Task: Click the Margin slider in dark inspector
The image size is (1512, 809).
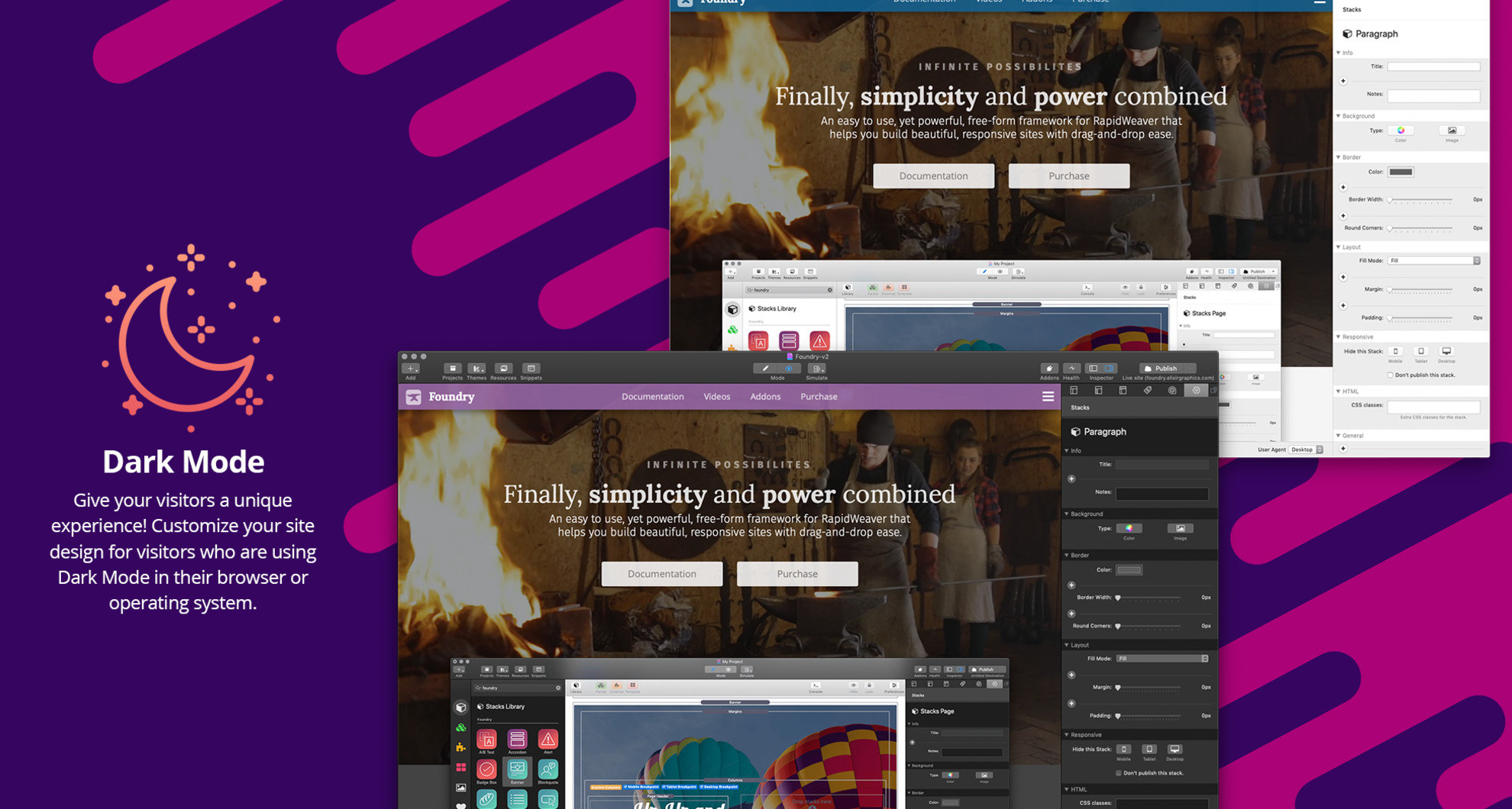Action: (x=1149, y=688)
